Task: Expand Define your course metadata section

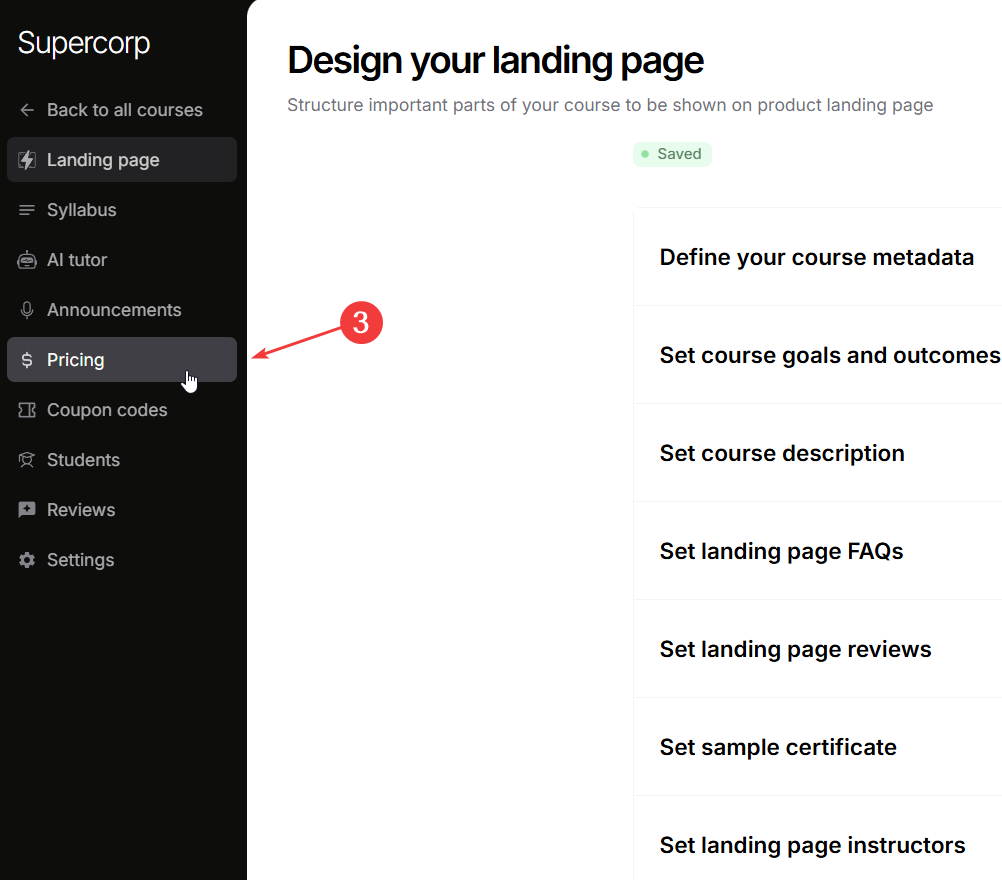Action: [816, 257]
